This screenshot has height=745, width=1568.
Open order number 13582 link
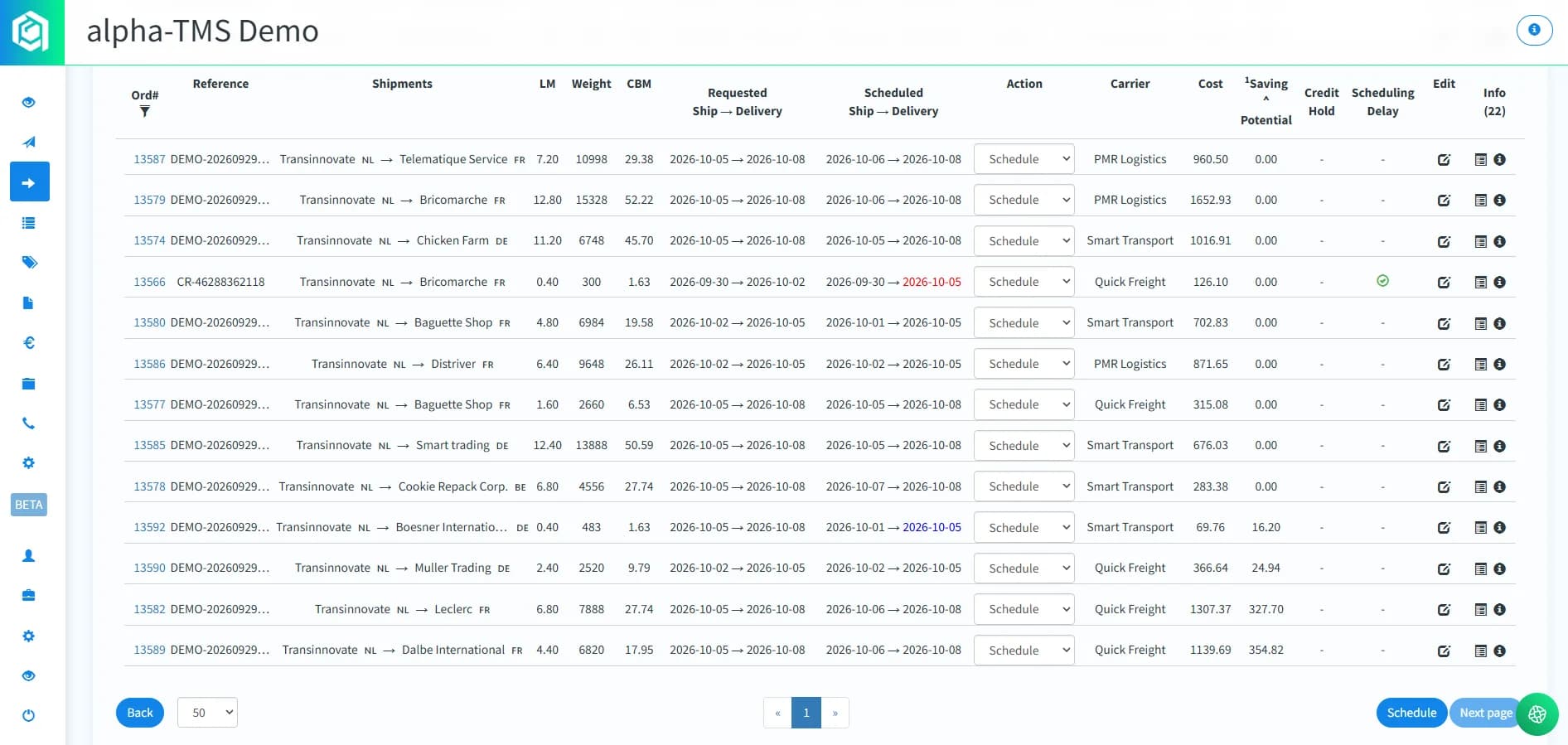coord(149,609)
